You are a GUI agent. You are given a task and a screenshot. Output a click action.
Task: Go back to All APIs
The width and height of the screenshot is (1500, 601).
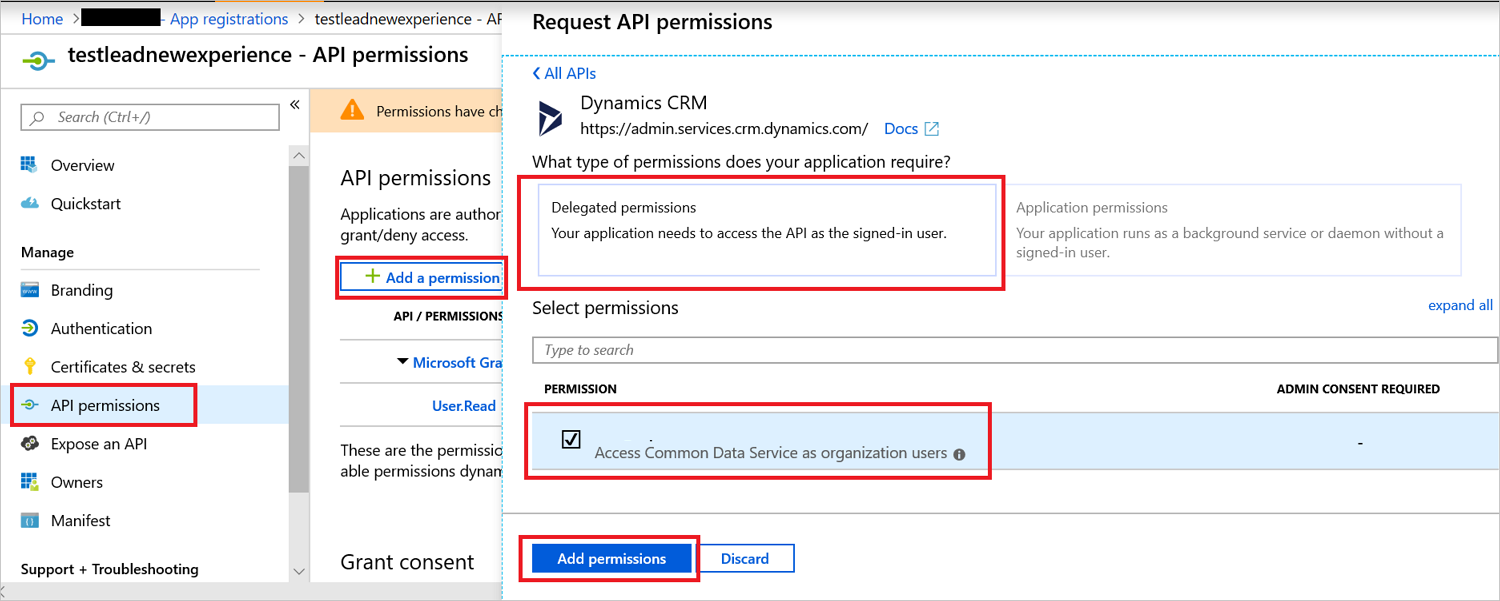(x=564, y=73)
